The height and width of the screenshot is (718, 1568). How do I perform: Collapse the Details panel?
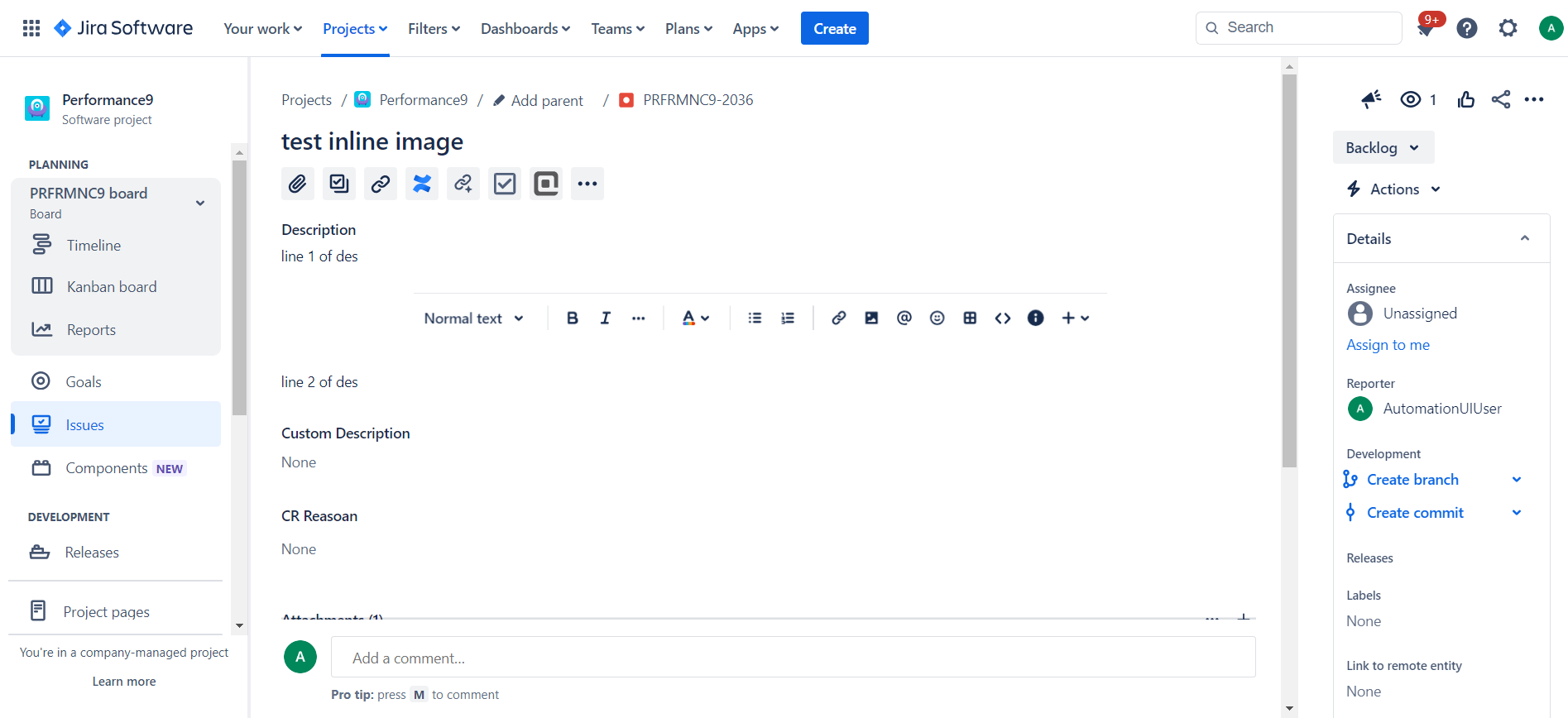click(1524, 239)
